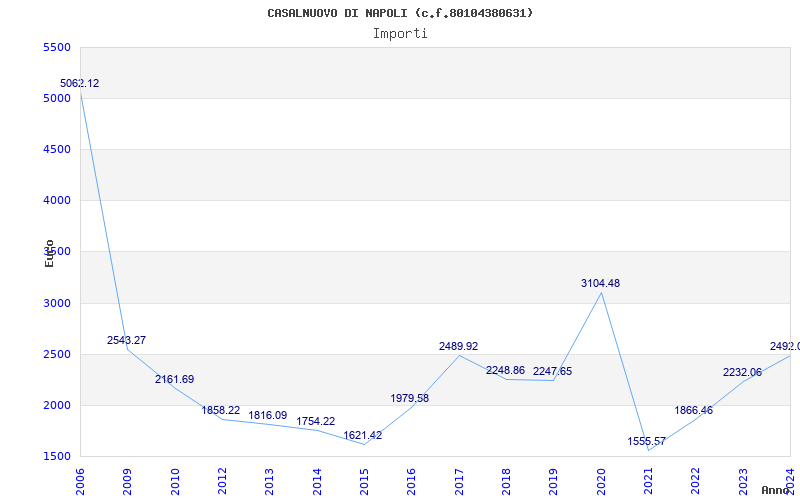
Task: Select the 1866.46 data label
Action: pyautogui.click(x=694, y=411)
